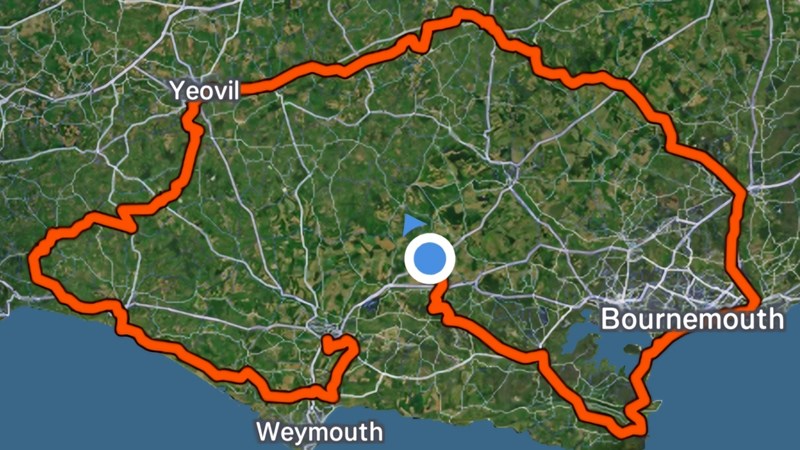
Task: Tap the orange route end below location dot
Action: [x=441, y=287]
